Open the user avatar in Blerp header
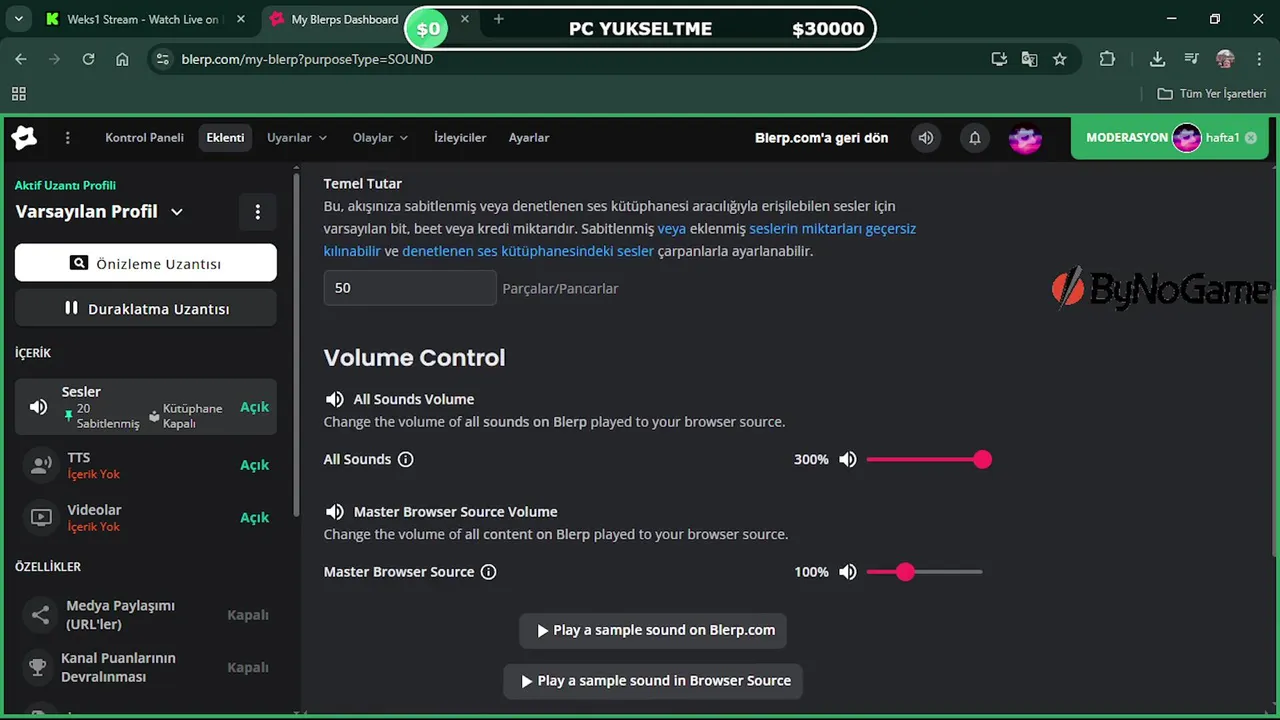1280x720 pixels. click(x=1025, y=138)
